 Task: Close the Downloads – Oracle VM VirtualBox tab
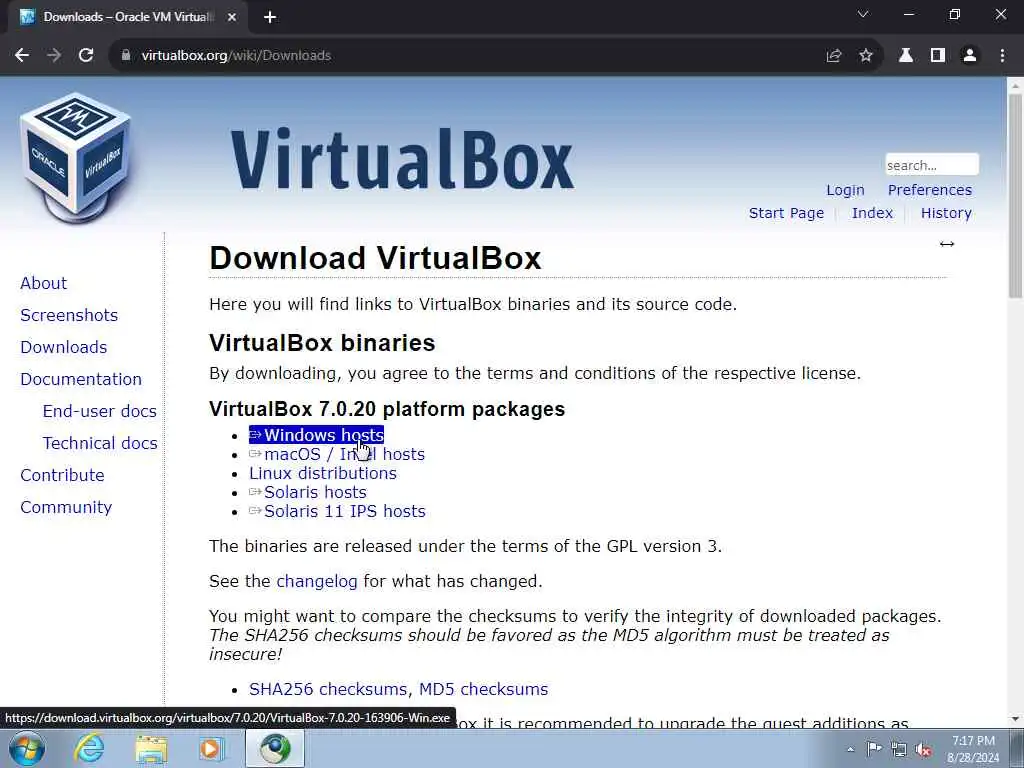232,17
